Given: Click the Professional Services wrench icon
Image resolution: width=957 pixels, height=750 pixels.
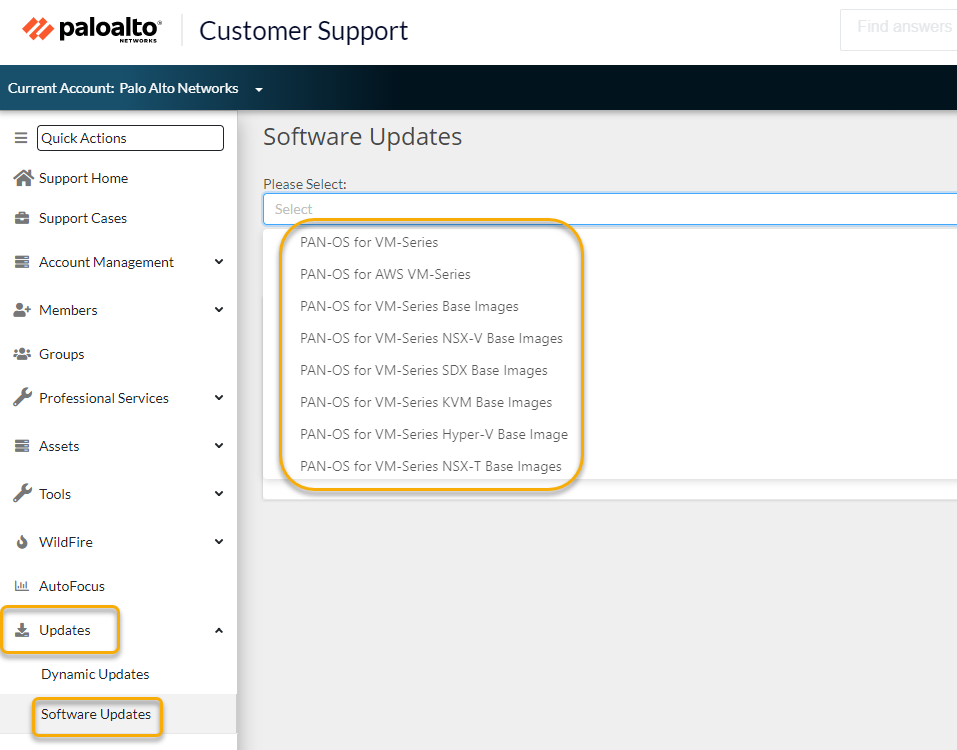Looking at the screenshot, I should click(22, 398).
